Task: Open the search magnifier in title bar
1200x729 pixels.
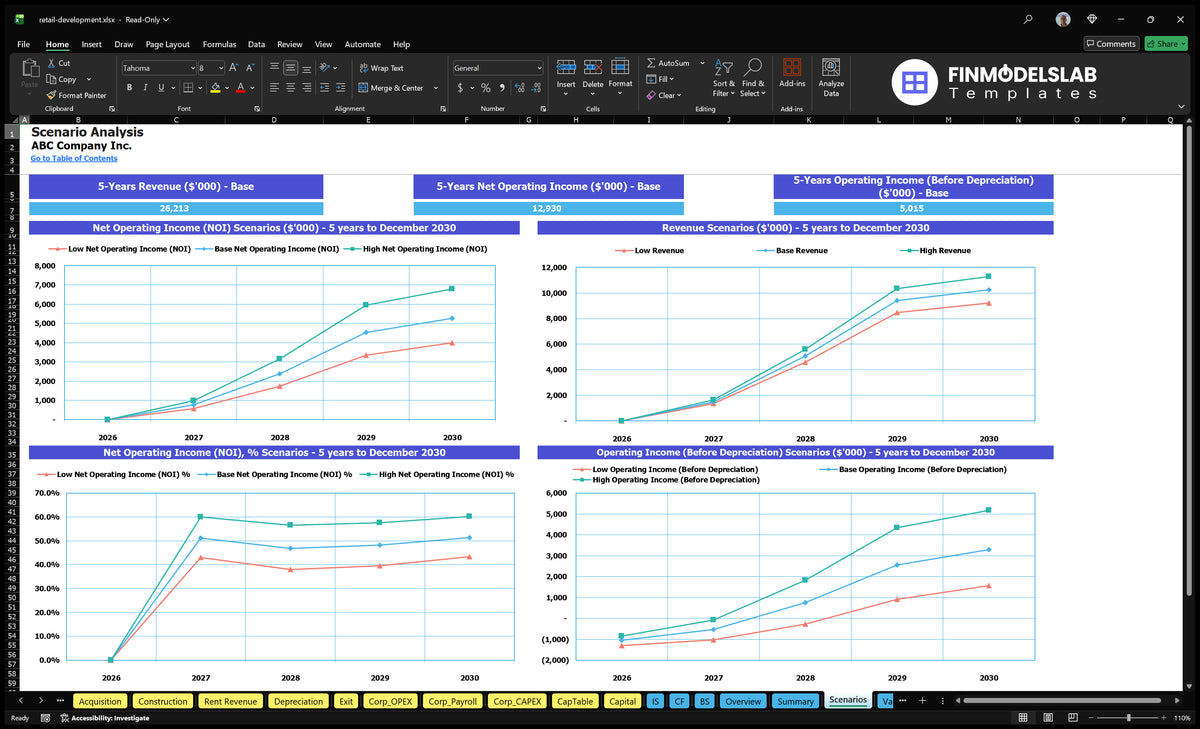Action: [x=1029, y=19]
